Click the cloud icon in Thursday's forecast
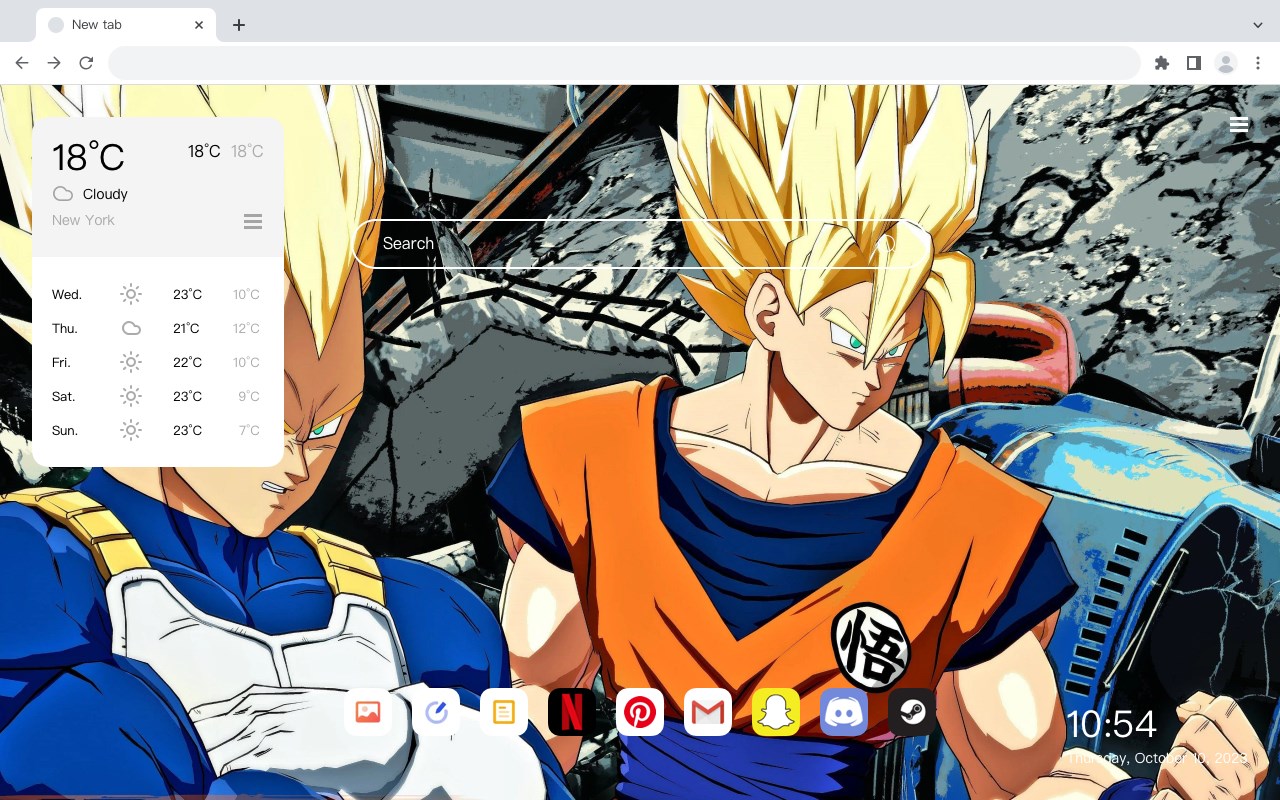Image resolution: width=1280 pixels, height=800 pixels. 131,328
